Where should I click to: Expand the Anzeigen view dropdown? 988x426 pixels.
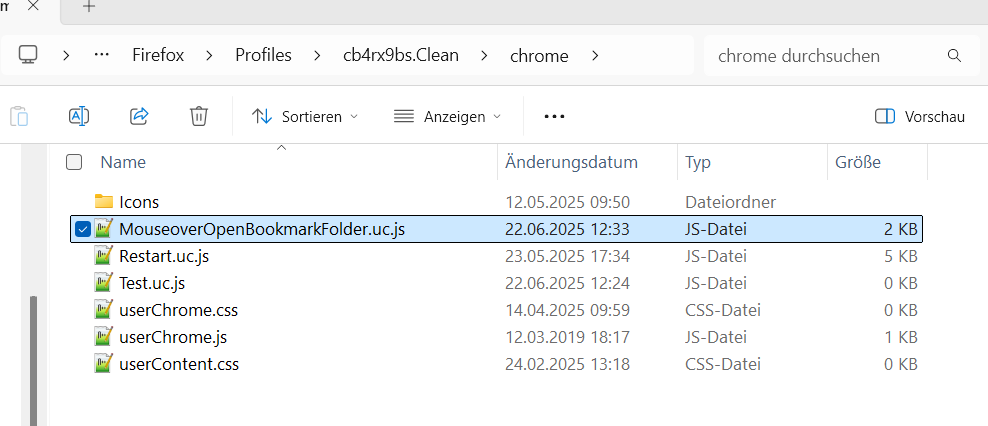[447, 116]
